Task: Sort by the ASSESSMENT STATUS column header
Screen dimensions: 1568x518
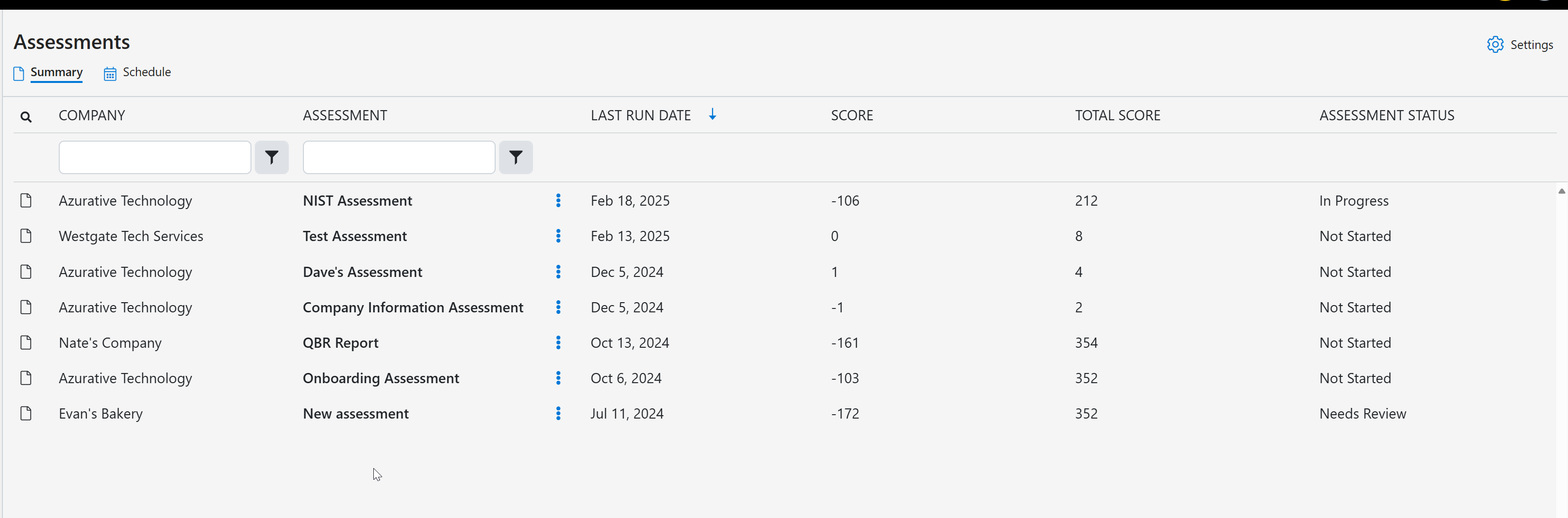Action: point(1386,115)
